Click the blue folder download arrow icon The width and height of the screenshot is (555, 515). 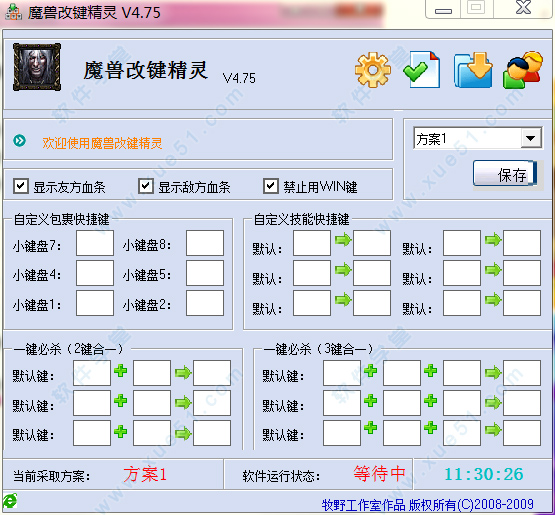(473, 70)
